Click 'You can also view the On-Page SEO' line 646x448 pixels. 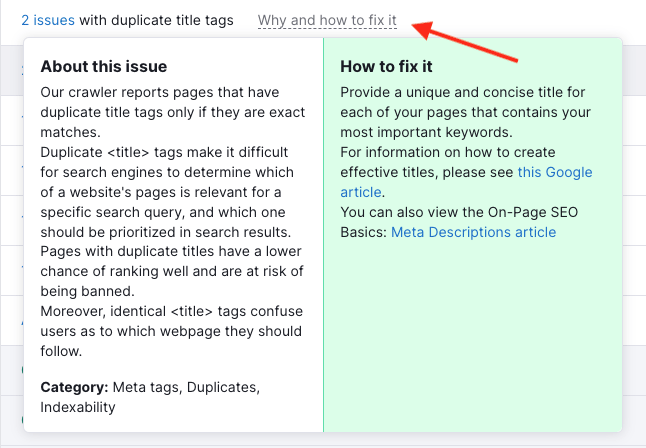[459, 212]
